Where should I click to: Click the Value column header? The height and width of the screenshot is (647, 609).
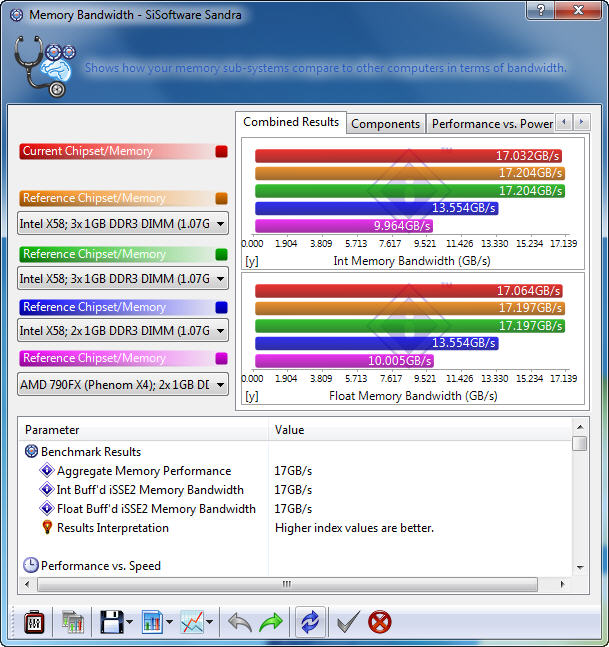(420, 430)
